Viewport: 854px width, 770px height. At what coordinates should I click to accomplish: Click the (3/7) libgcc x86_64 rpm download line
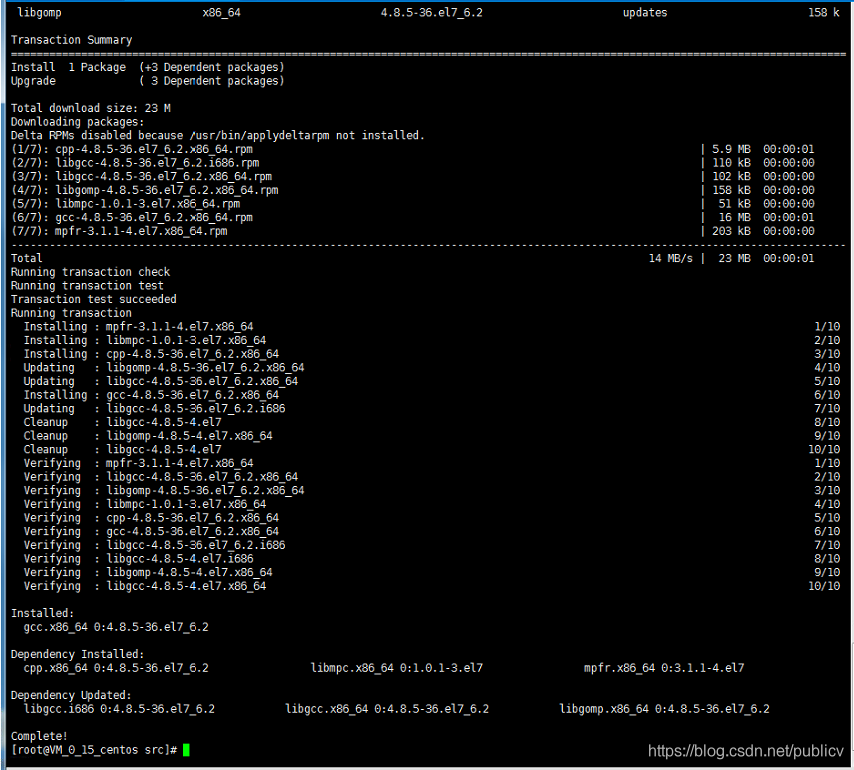(x=413, y=176)
